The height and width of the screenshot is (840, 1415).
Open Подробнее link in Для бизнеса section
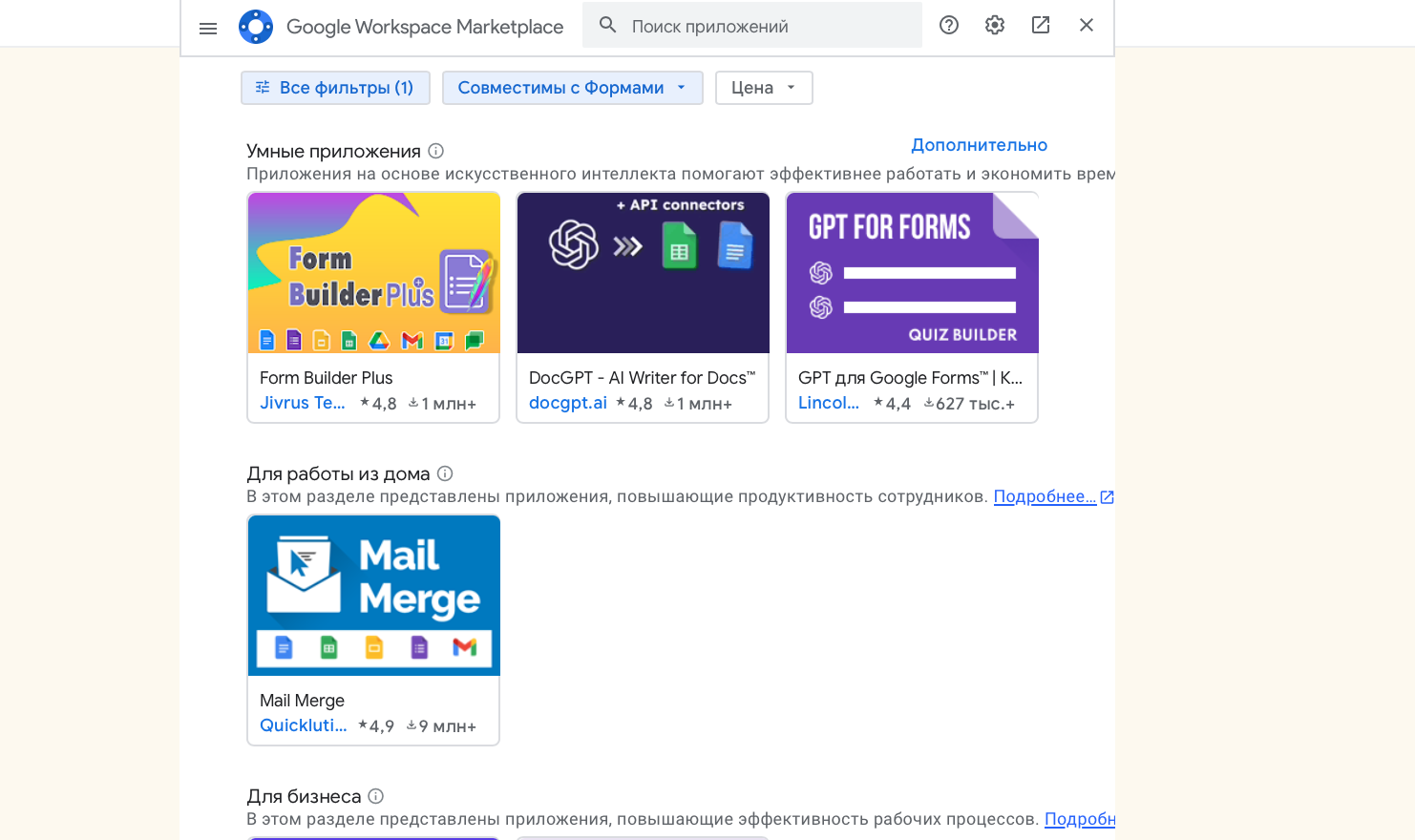pos(1080,819)
